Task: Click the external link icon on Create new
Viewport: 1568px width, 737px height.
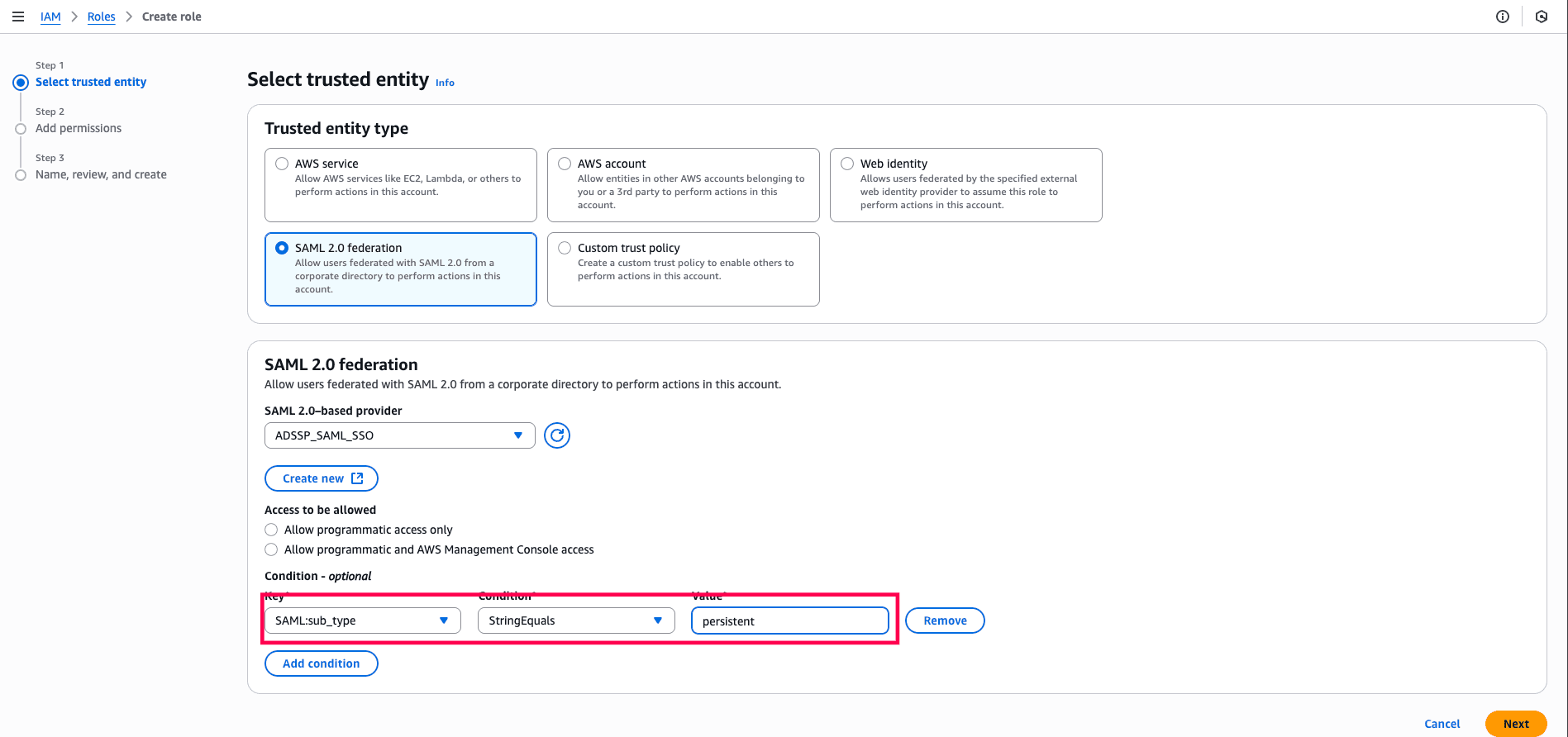Action: pyautogui.click(x=357, y=478)
